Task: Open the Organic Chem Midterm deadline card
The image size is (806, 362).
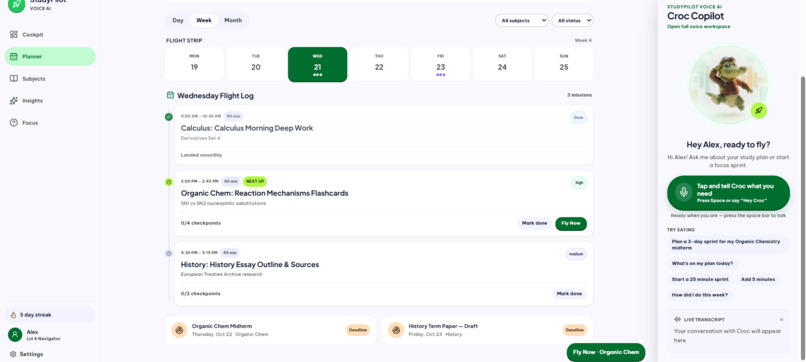Action: 270,330
